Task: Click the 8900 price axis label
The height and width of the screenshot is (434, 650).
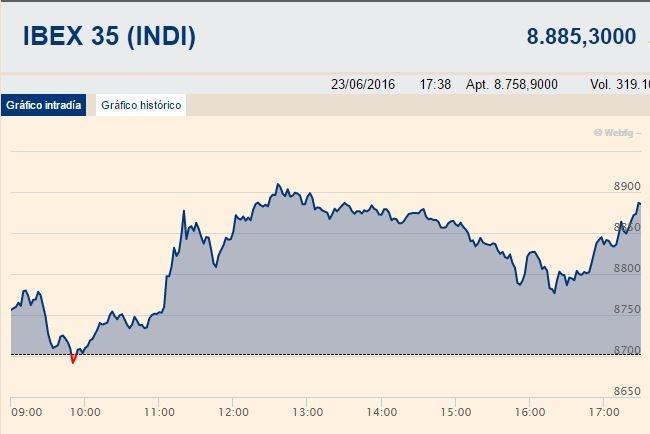Action: pyautogui.click(x=627, y=186)
